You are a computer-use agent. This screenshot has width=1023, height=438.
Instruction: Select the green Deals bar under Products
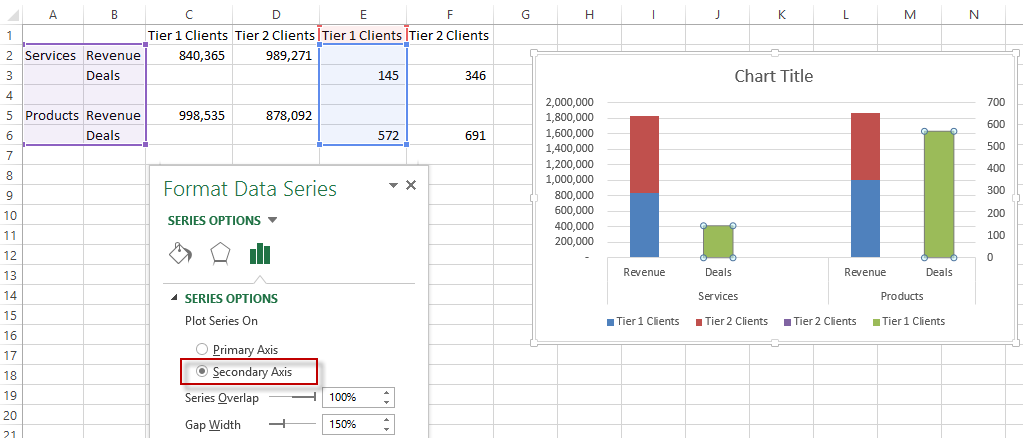(x=938, y=194)
